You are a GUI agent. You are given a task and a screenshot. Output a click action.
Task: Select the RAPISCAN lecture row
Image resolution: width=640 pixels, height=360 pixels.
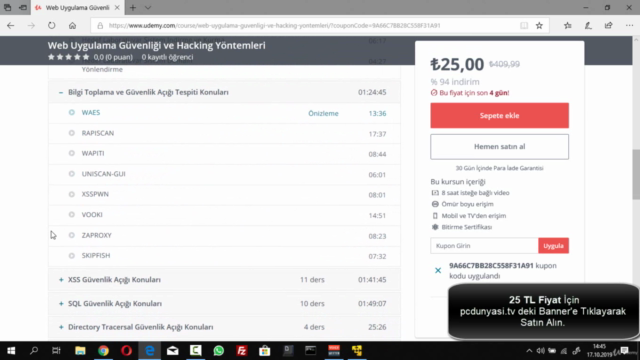pyautogui.click(x=224, y=133)
